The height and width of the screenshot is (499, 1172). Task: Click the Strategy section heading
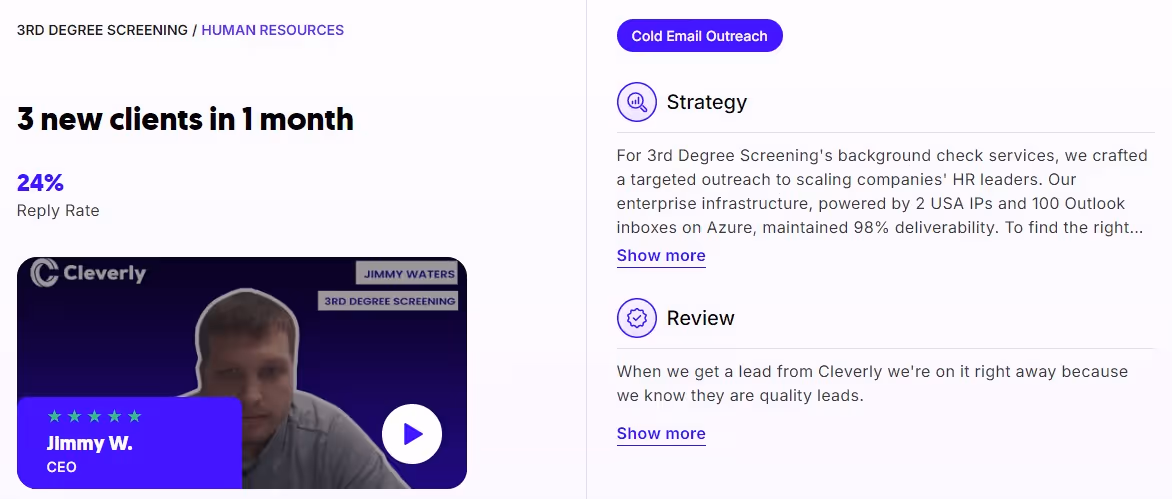pyautogui.click(x=706, y=102)
